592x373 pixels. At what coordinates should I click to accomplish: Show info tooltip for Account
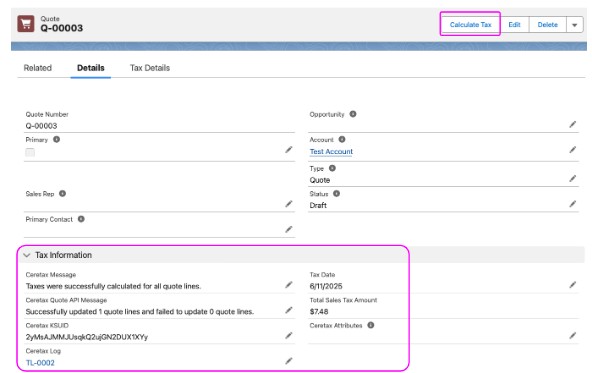(342, 139)
